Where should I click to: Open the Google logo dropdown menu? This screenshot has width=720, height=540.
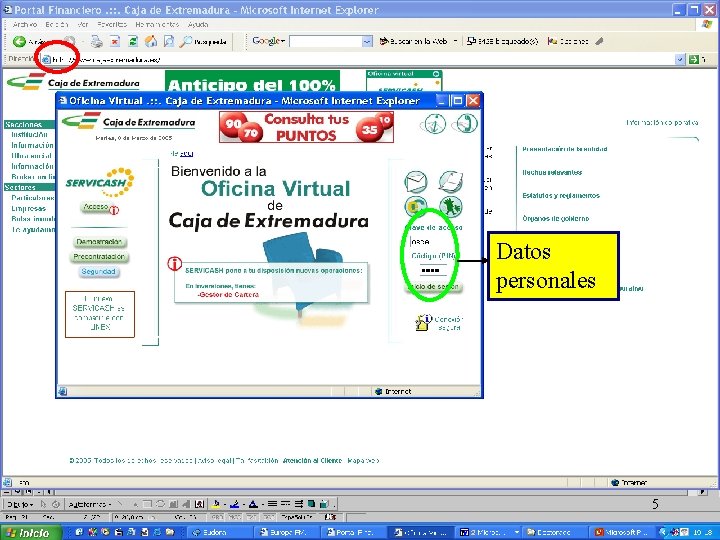[x=269, y=41]
